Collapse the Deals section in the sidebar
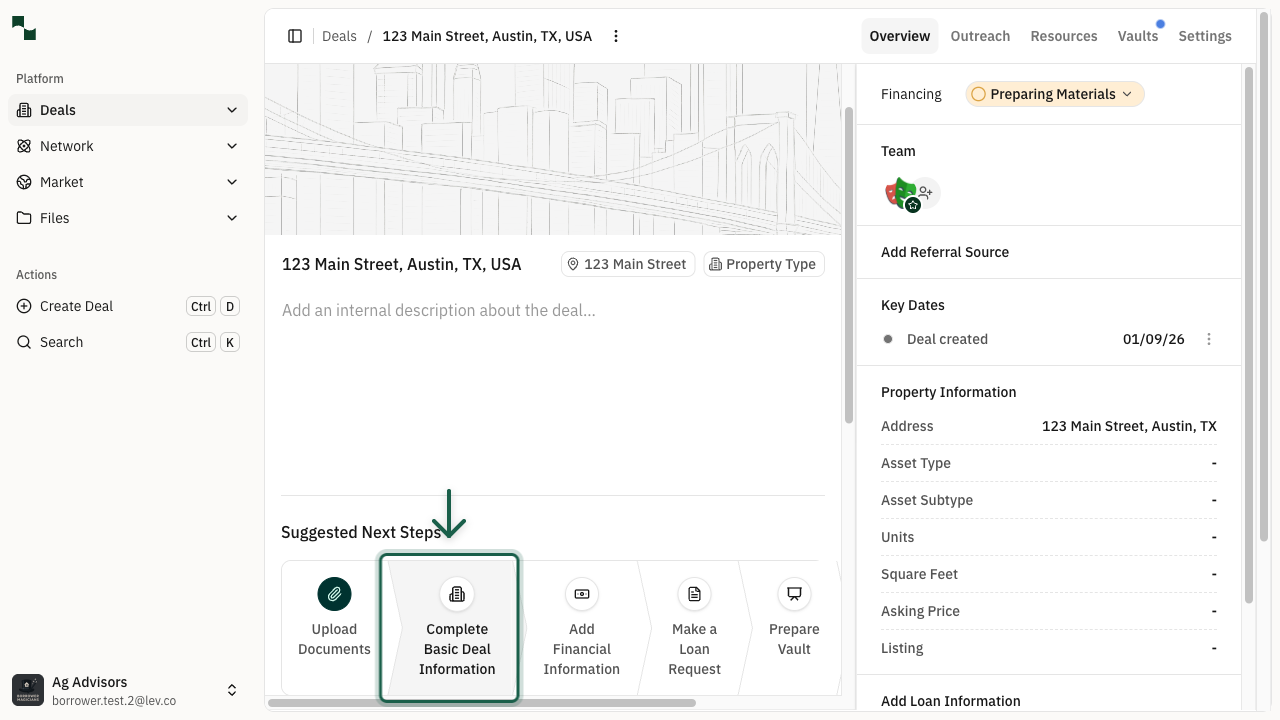Screen dimensions: 1280x720 232,110
